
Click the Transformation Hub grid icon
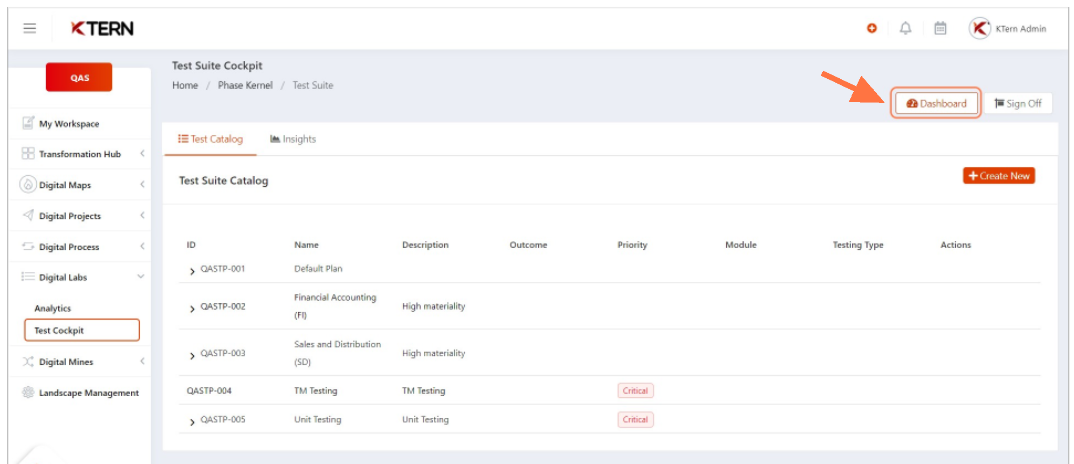coord(28,154)
